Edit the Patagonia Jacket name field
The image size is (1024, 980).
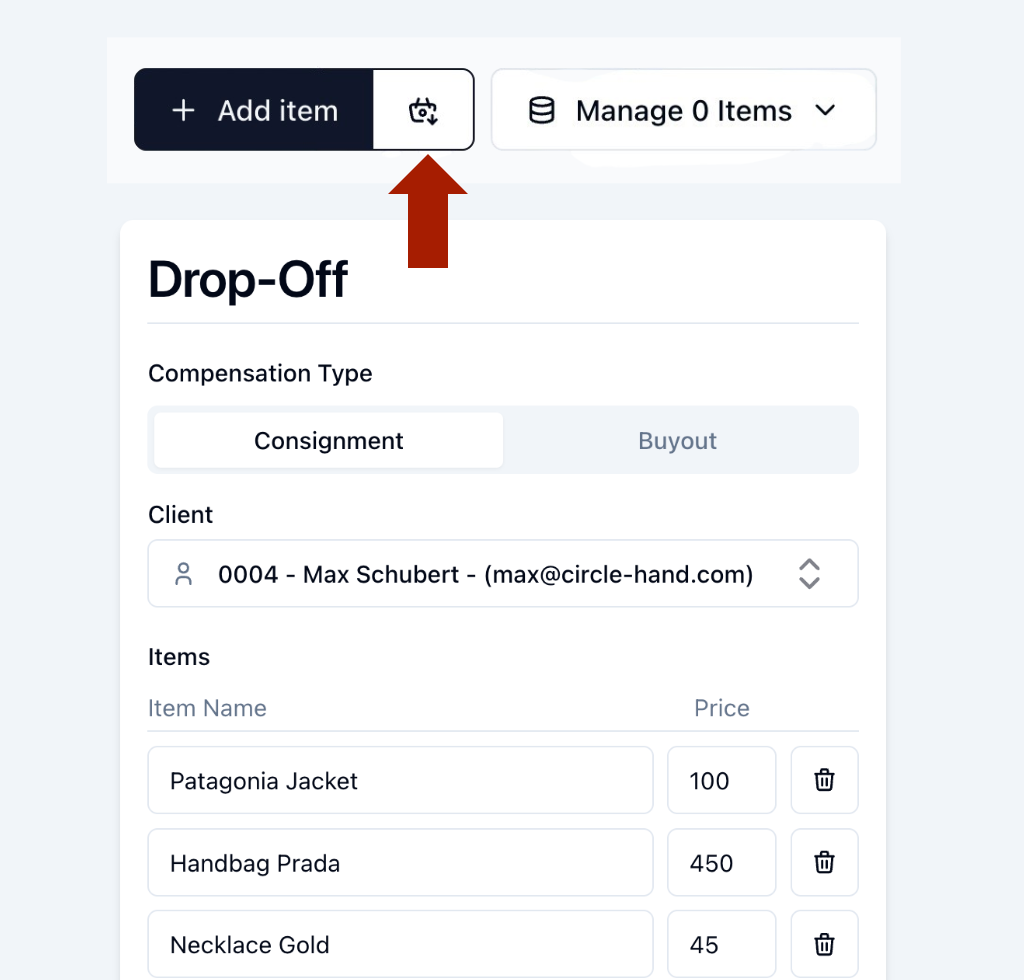[400, 780]
